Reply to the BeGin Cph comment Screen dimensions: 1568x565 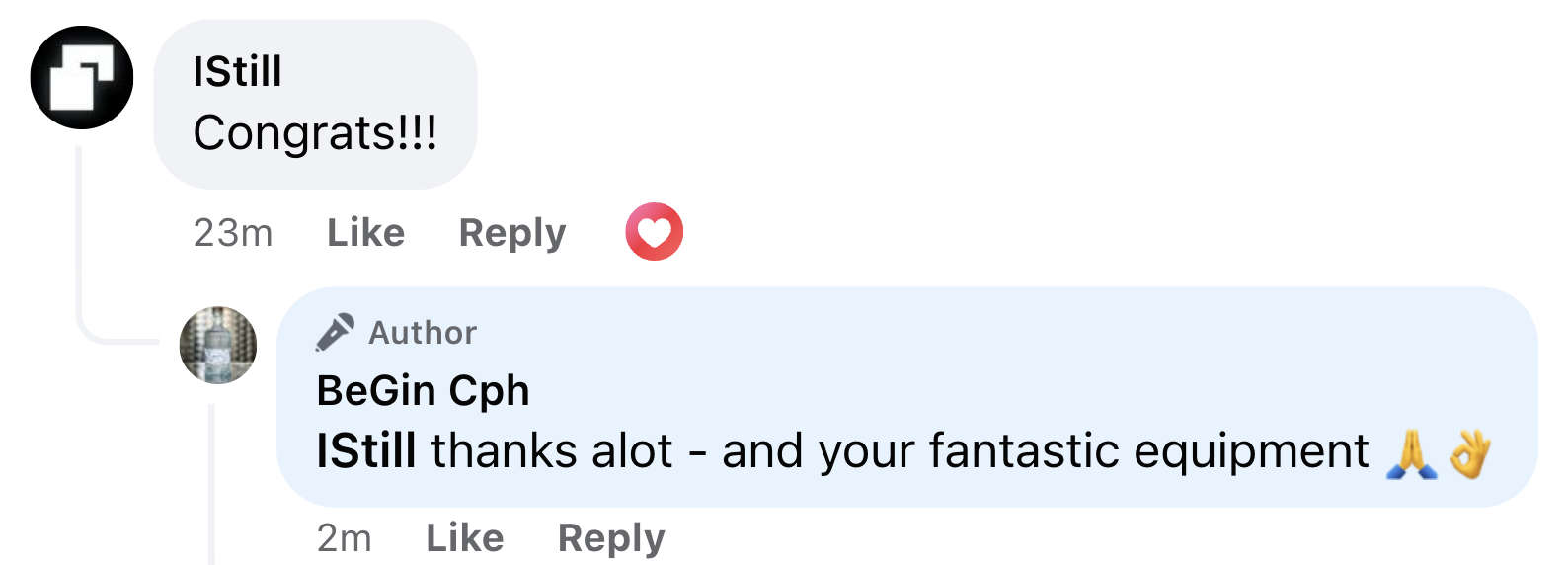pos(611,538)
